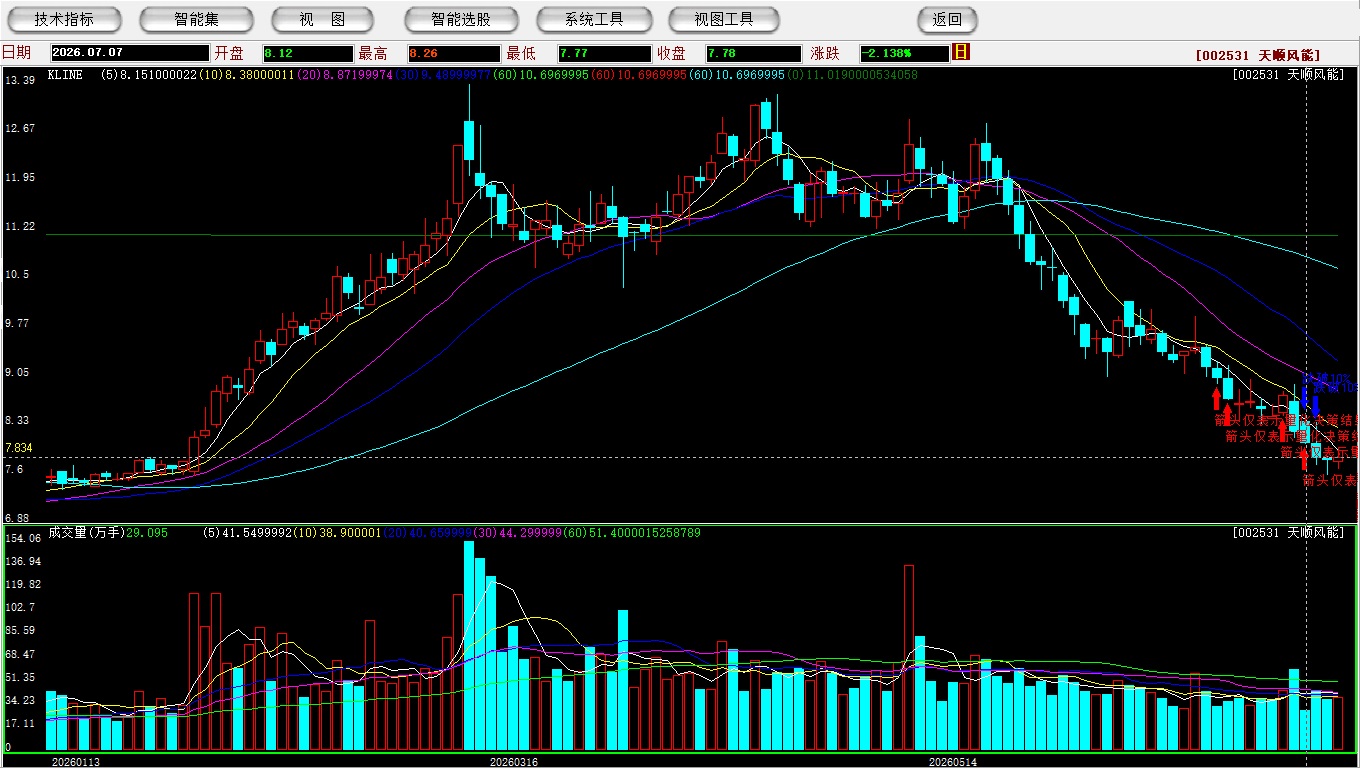
Task: Select the volume value 29.095
Action: tap(147, 533)
